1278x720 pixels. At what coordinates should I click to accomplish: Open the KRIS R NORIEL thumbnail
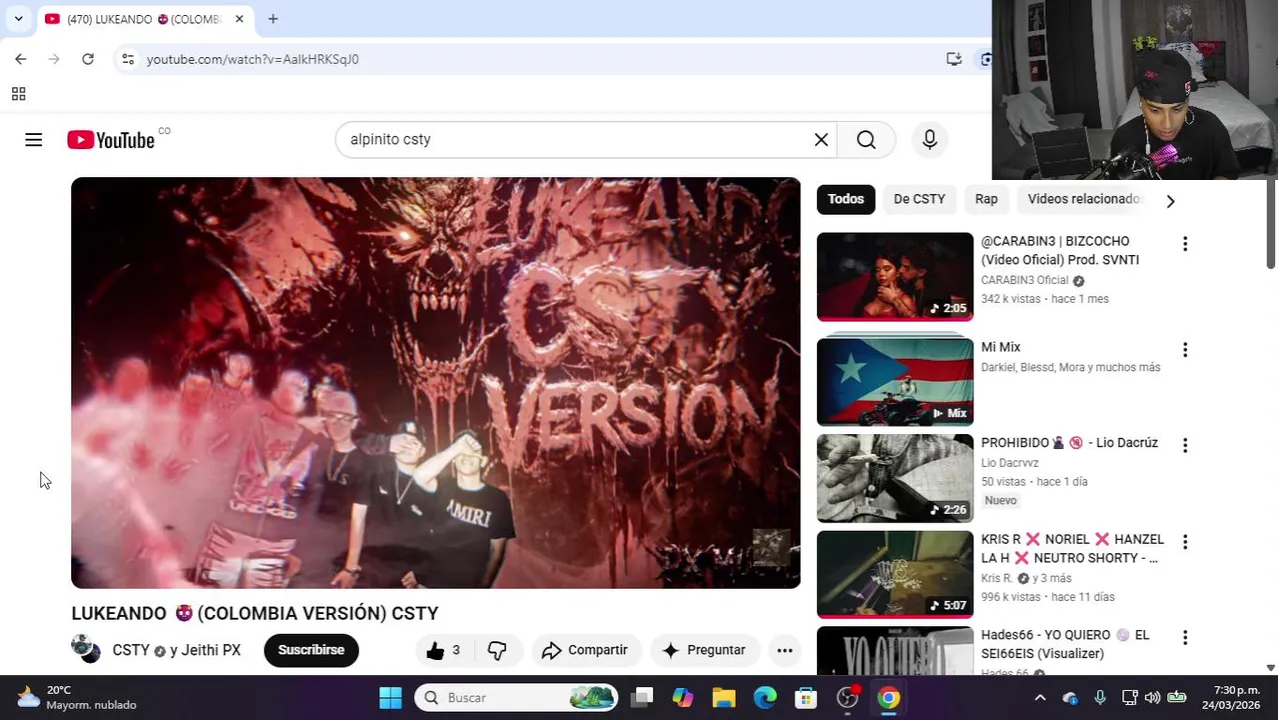pos(895,574)
